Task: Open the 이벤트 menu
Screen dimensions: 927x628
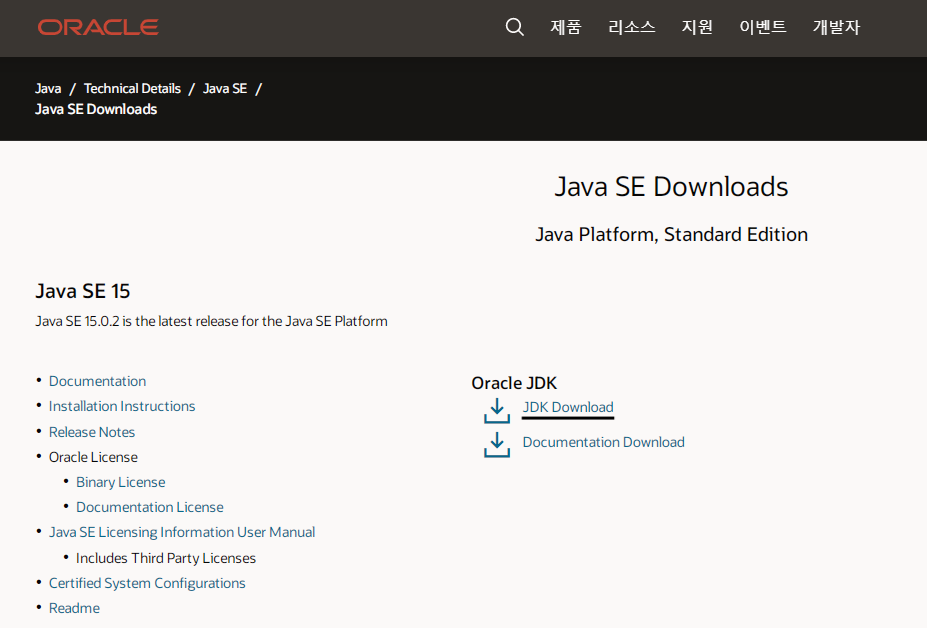Action: (x=763, y=27)
